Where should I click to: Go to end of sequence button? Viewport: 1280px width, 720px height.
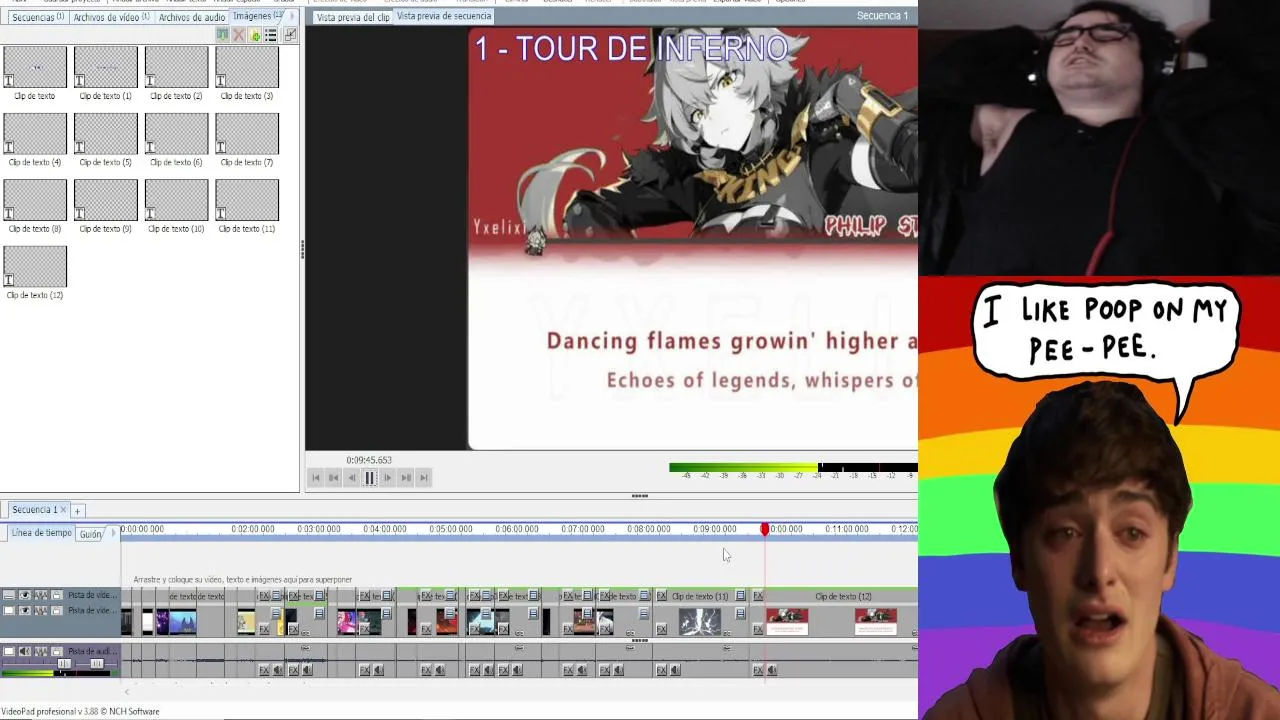[423, 478]
